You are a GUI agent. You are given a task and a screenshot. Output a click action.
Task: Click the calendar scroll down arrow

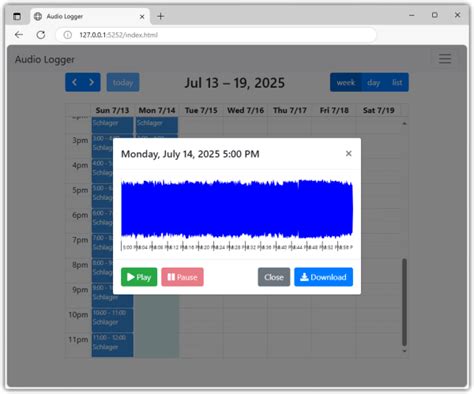(x=404, y=351)
